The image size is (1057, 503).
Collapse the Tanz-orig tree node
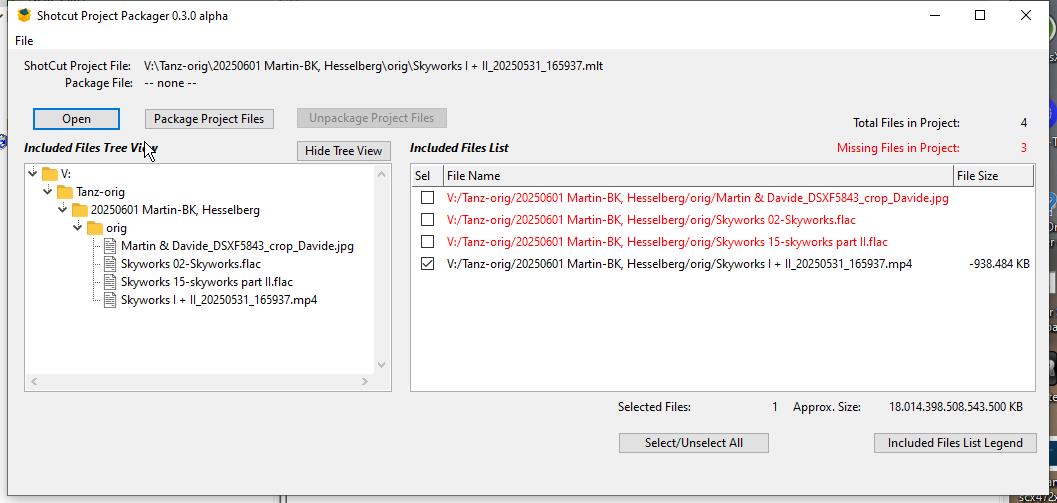[x=48, y=191]
